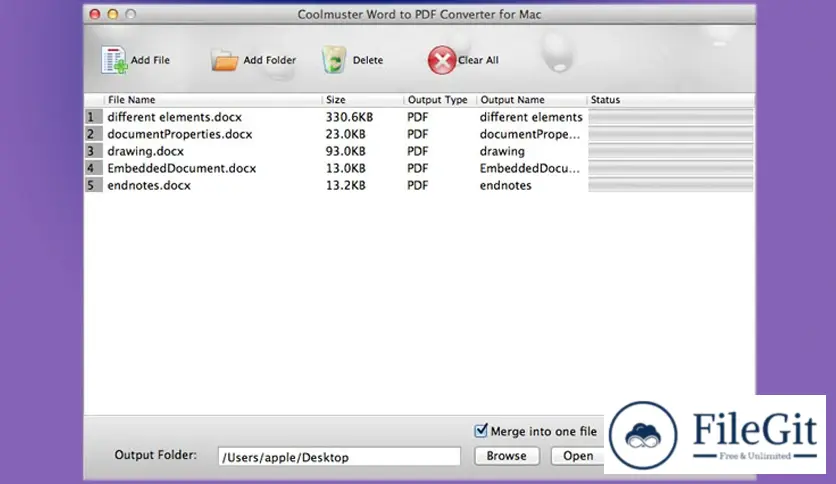Click the Output Folder path field
Screen dimensions: 836x484
click(339, 457)
